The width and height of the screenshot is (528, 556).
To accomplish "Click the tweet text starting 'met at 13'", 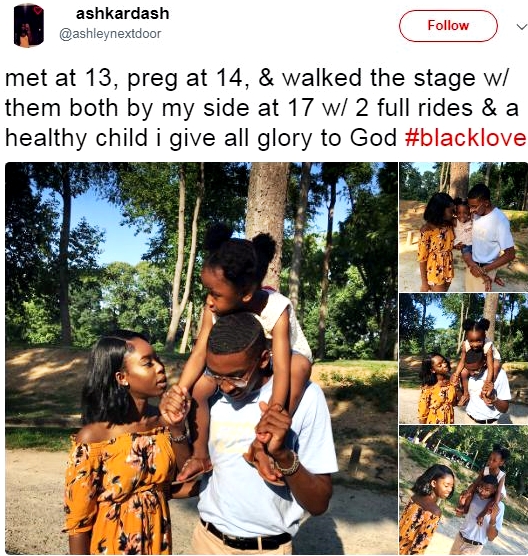I will tap(265, 108).
